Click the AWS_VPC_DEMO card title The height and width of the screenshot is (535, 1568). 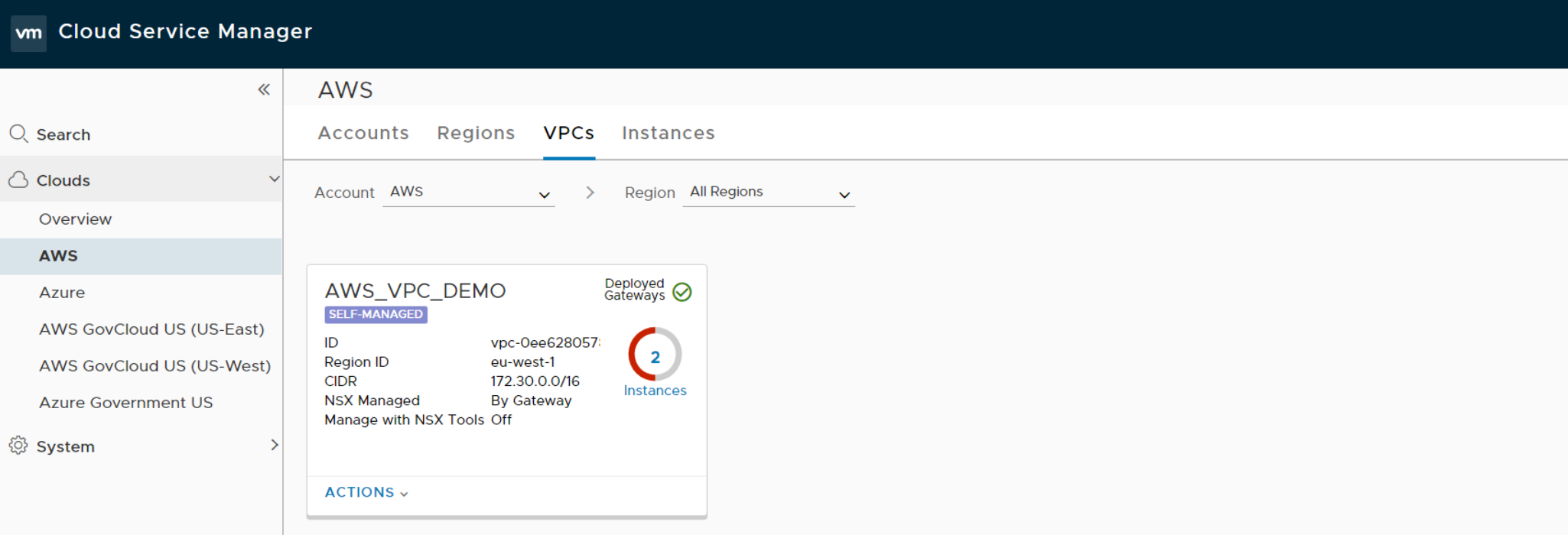coord(415,291)
